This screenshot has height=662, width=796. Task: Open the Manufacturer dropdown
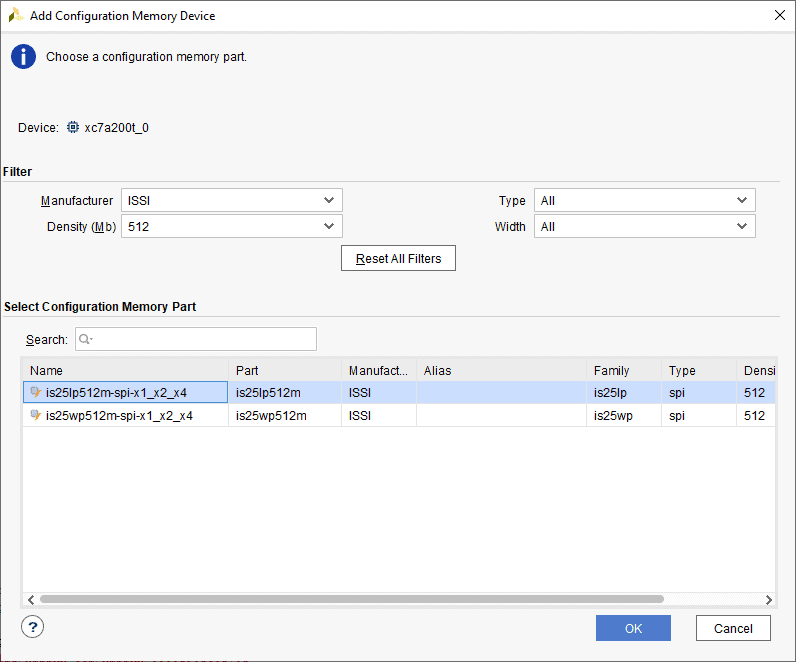tap(232, 201)
